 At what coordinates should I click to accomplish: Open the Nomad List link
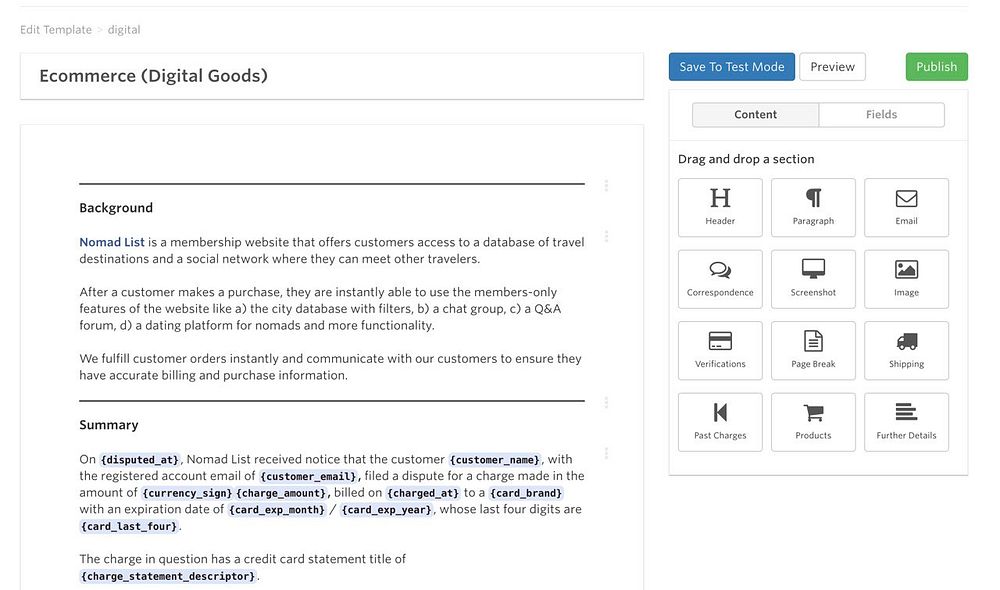tap(112, 242)
